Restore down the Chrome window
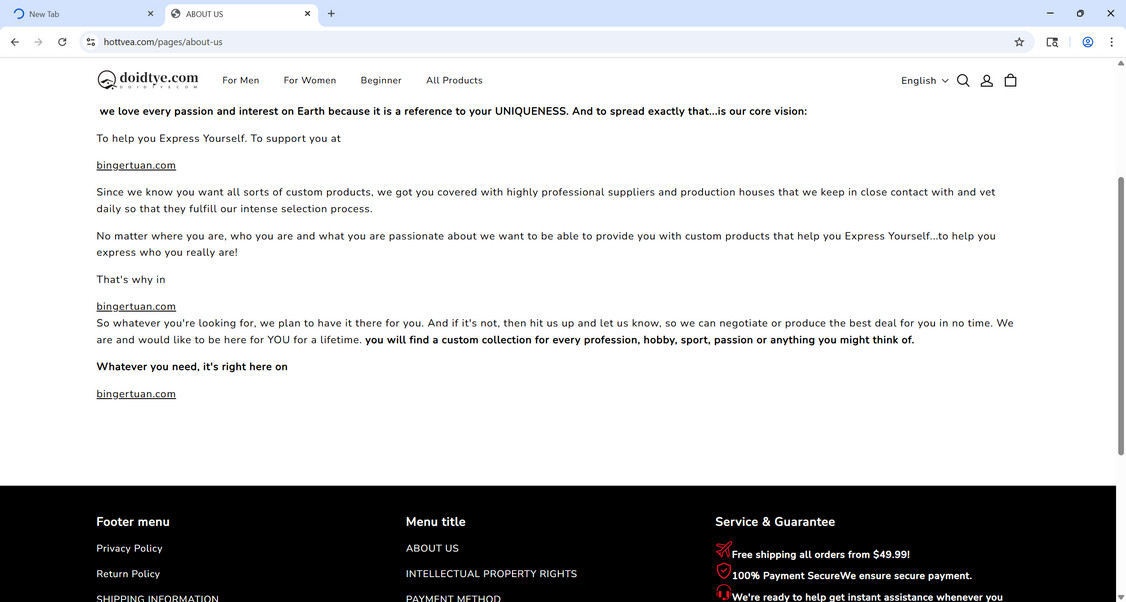This screenshot has width=1126, height=602. pos(1080,13)
